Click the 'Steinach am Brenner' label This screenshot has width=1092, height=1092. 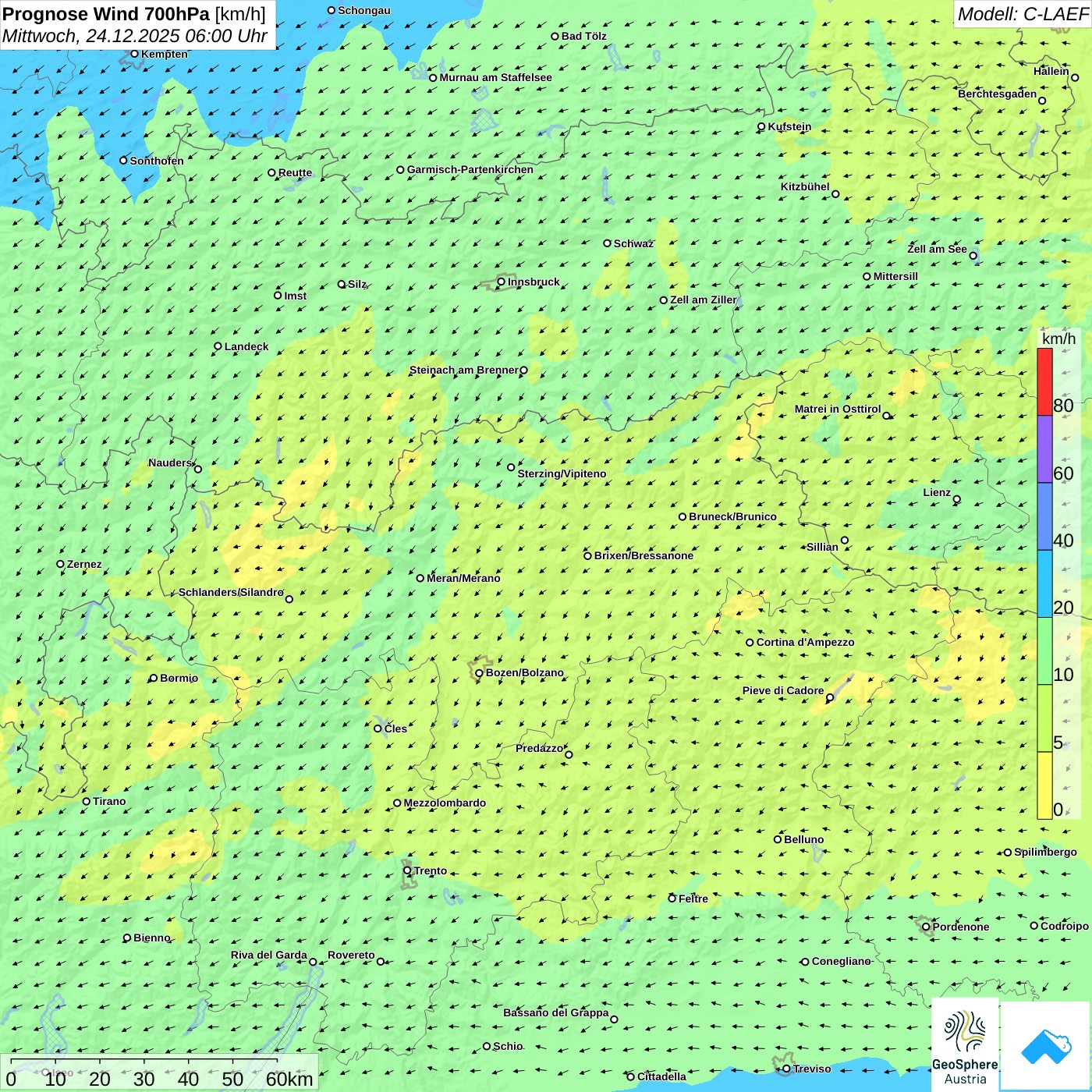pyautogui.click(x=464, y=370)
